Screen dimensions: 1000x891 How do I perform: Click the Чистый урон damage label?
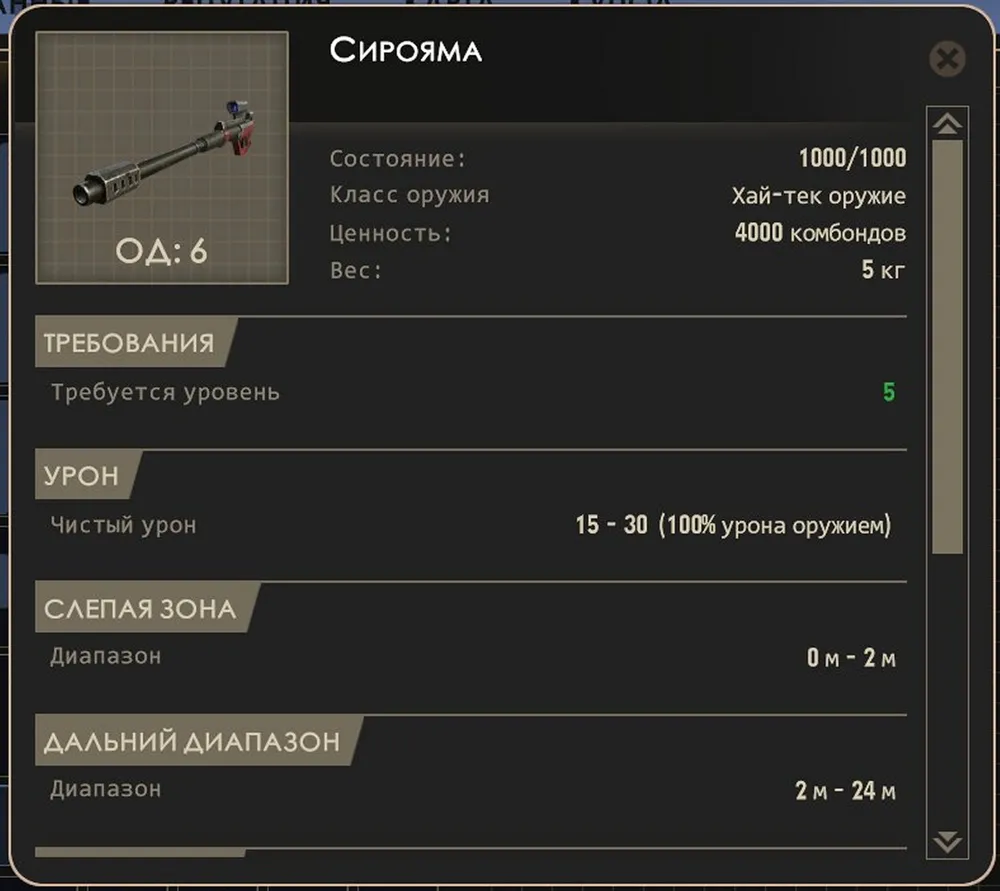pyautogui.click(x=123, y=525)
